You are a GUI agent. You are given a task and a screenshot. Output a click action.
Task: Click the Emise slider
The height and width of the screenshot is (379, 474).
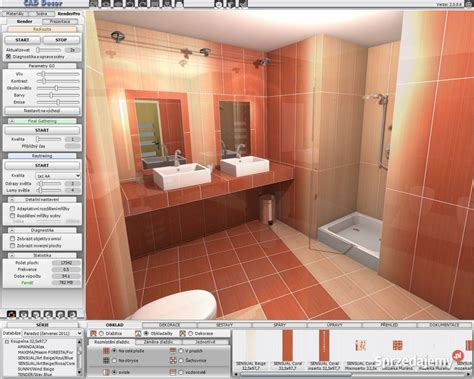58,102
